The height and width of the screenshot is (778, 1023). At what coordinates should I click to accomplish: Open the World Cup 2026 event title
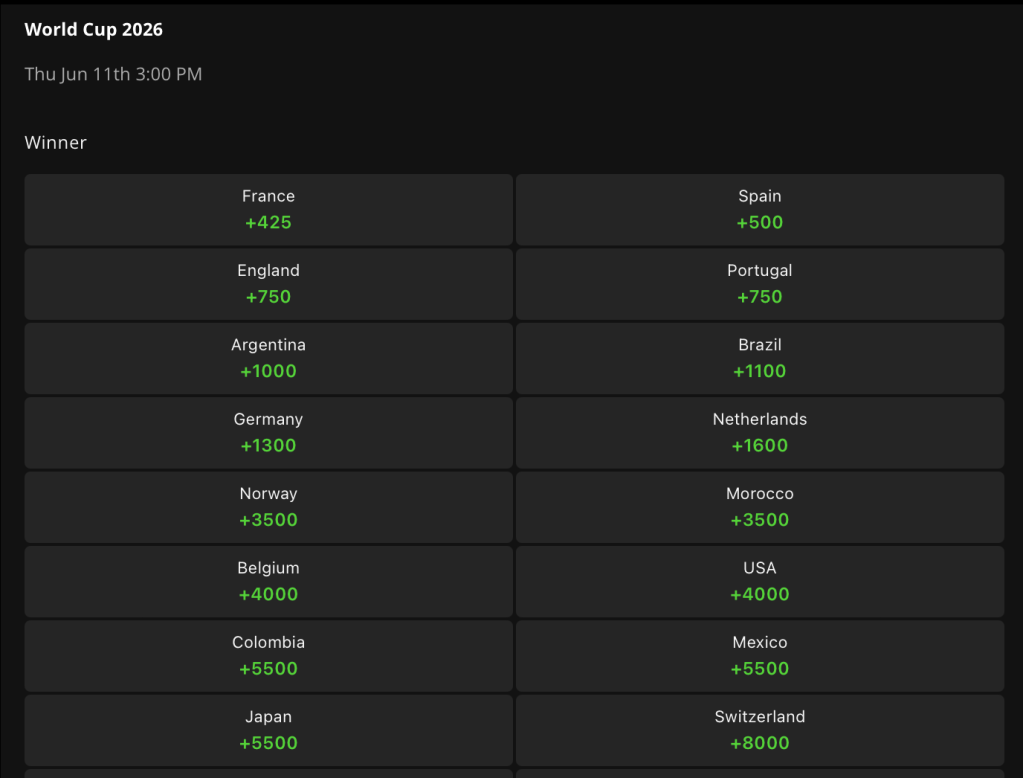[x=93, y=29]
